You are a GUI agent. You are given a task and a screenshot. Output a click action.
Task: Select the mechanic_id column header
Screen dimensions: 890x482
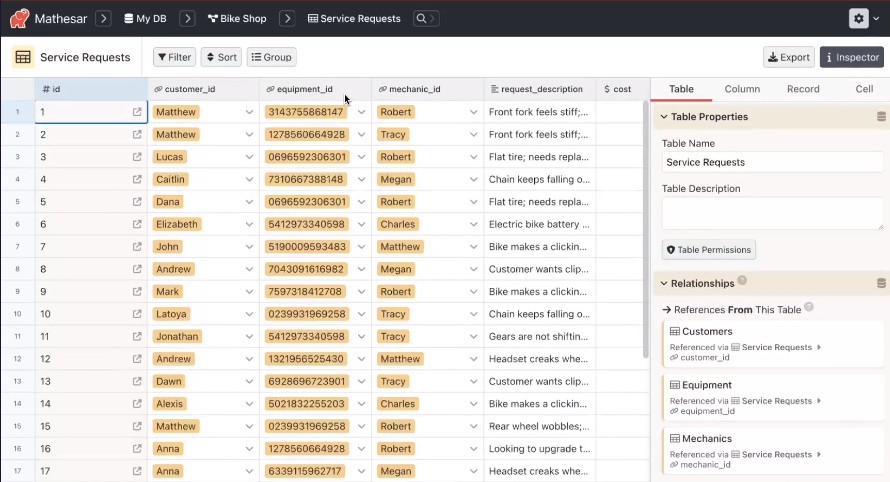coord(427,89)
